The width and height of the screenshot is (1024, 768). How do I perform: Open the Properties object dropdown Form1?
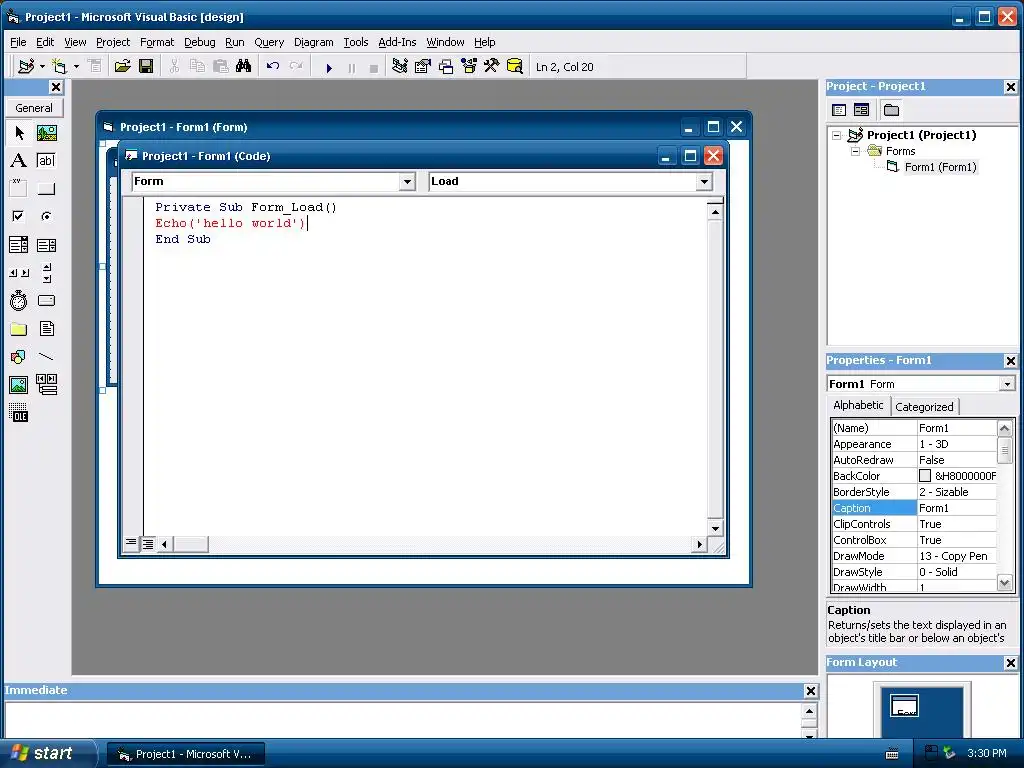[1007, 384]
